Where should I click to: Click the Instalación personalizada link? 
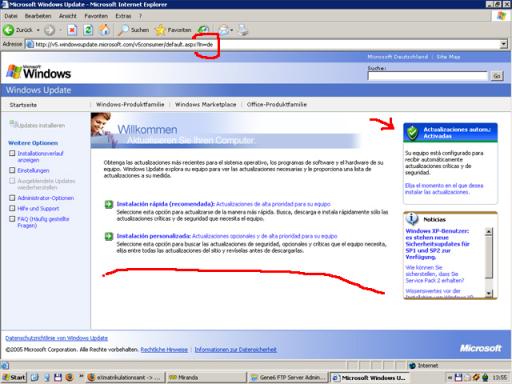tap(154, 236)
